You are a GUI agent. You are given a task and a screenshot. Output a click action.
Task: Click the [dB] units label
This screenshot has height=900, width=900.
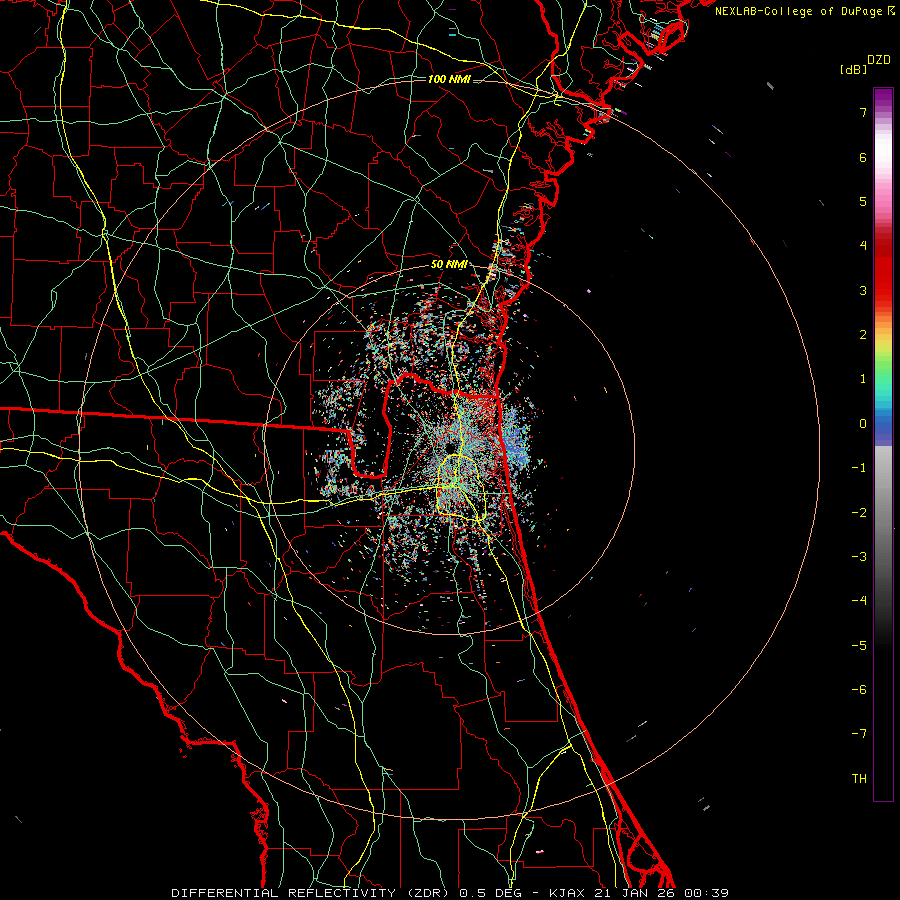tap(853, 69)
